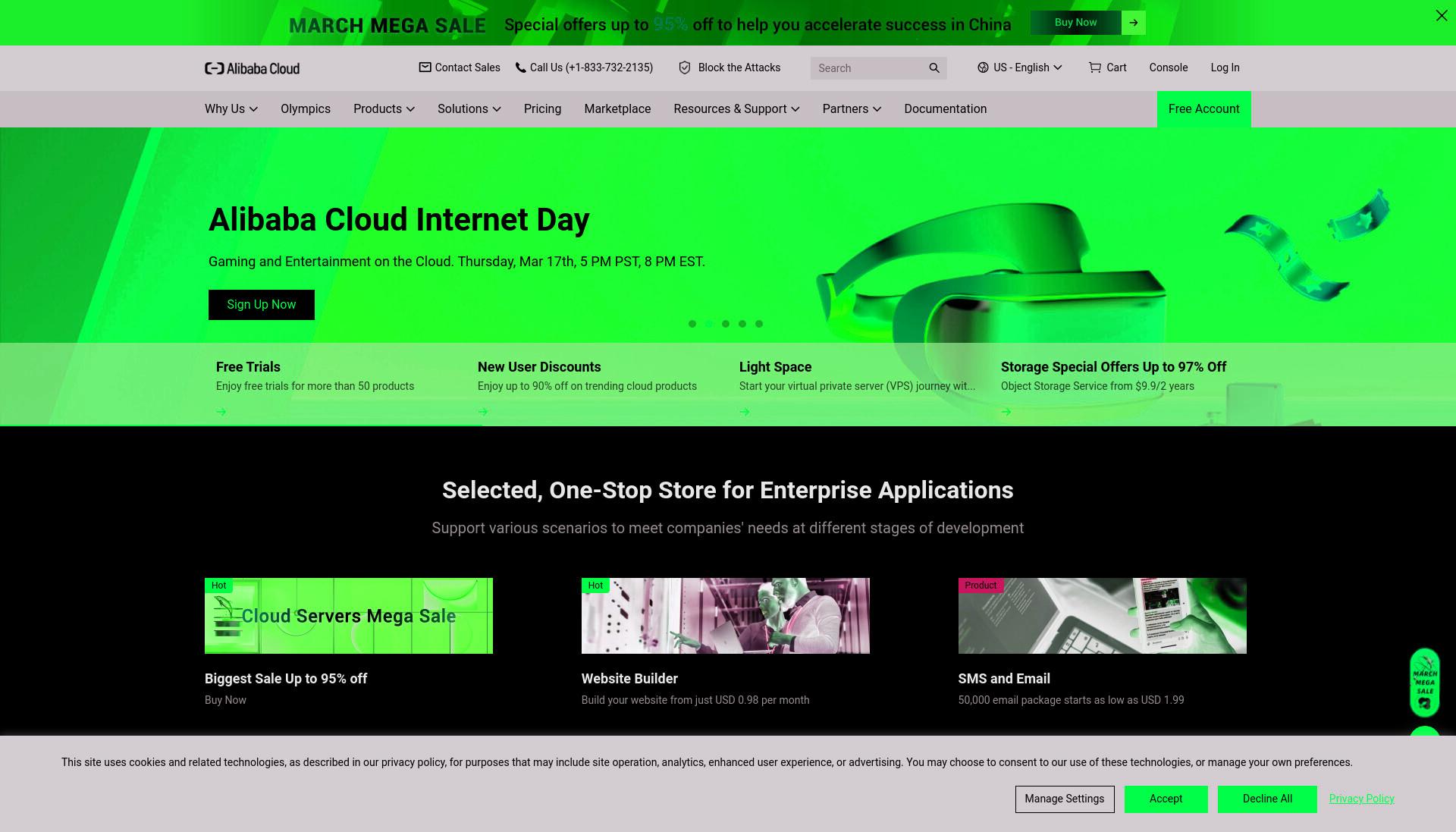Click the arrow under Light Space

pyautogui.click(x=744, y=412)
